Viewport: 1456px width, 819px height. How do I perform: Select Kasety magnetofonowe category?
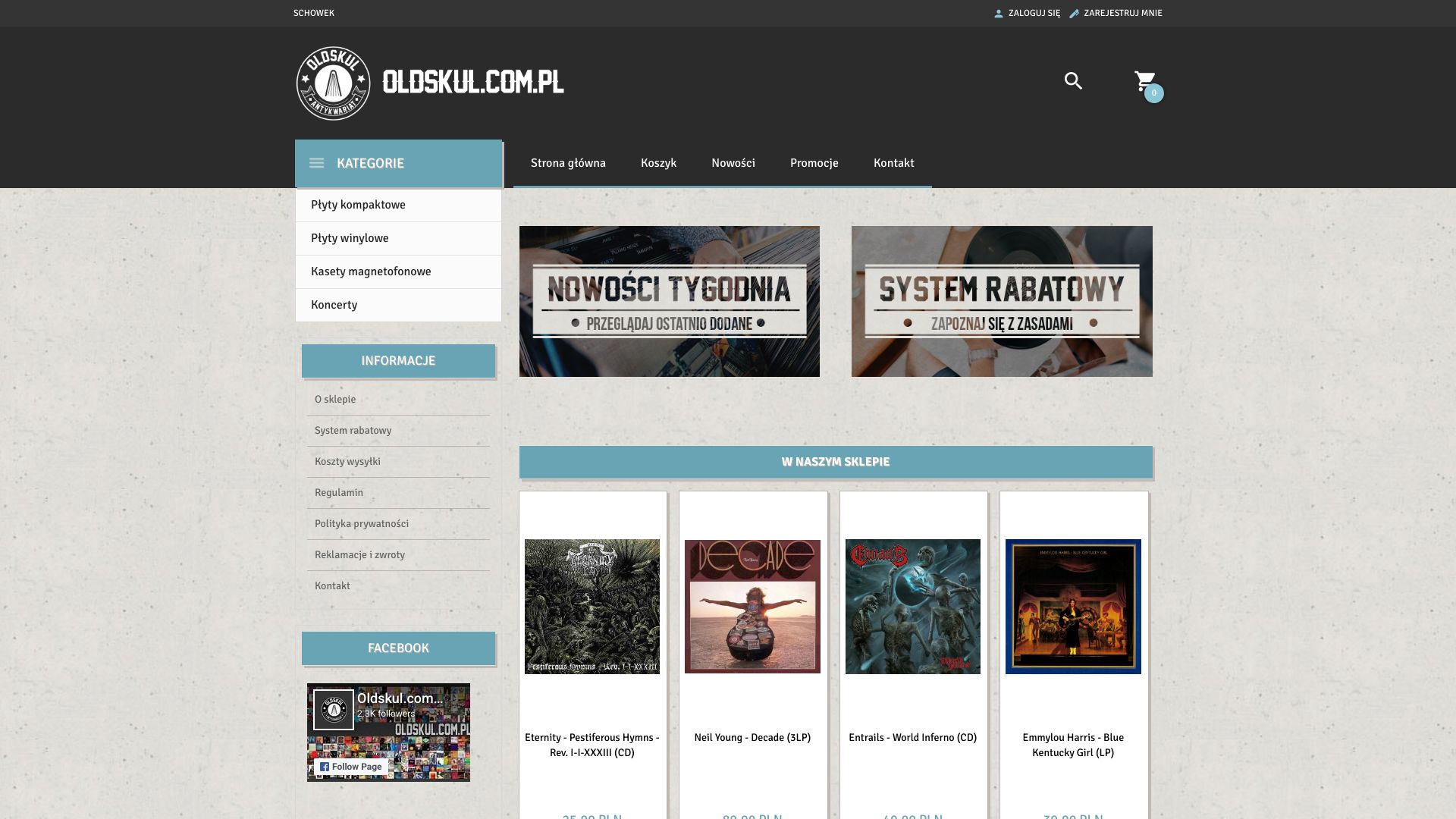click(398, 271)
